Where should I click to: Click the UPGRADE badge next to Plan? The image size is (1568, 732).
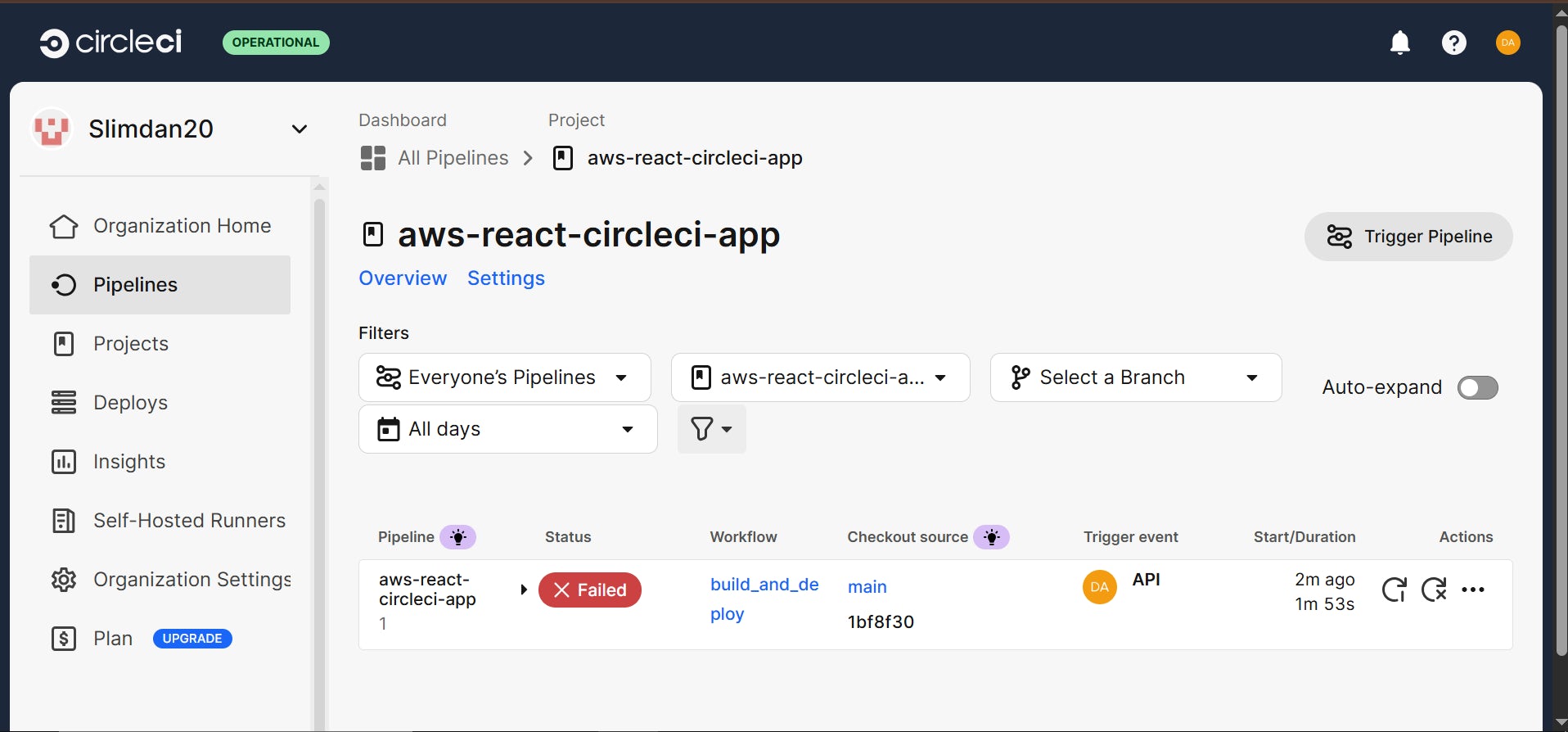coord(192,639)
